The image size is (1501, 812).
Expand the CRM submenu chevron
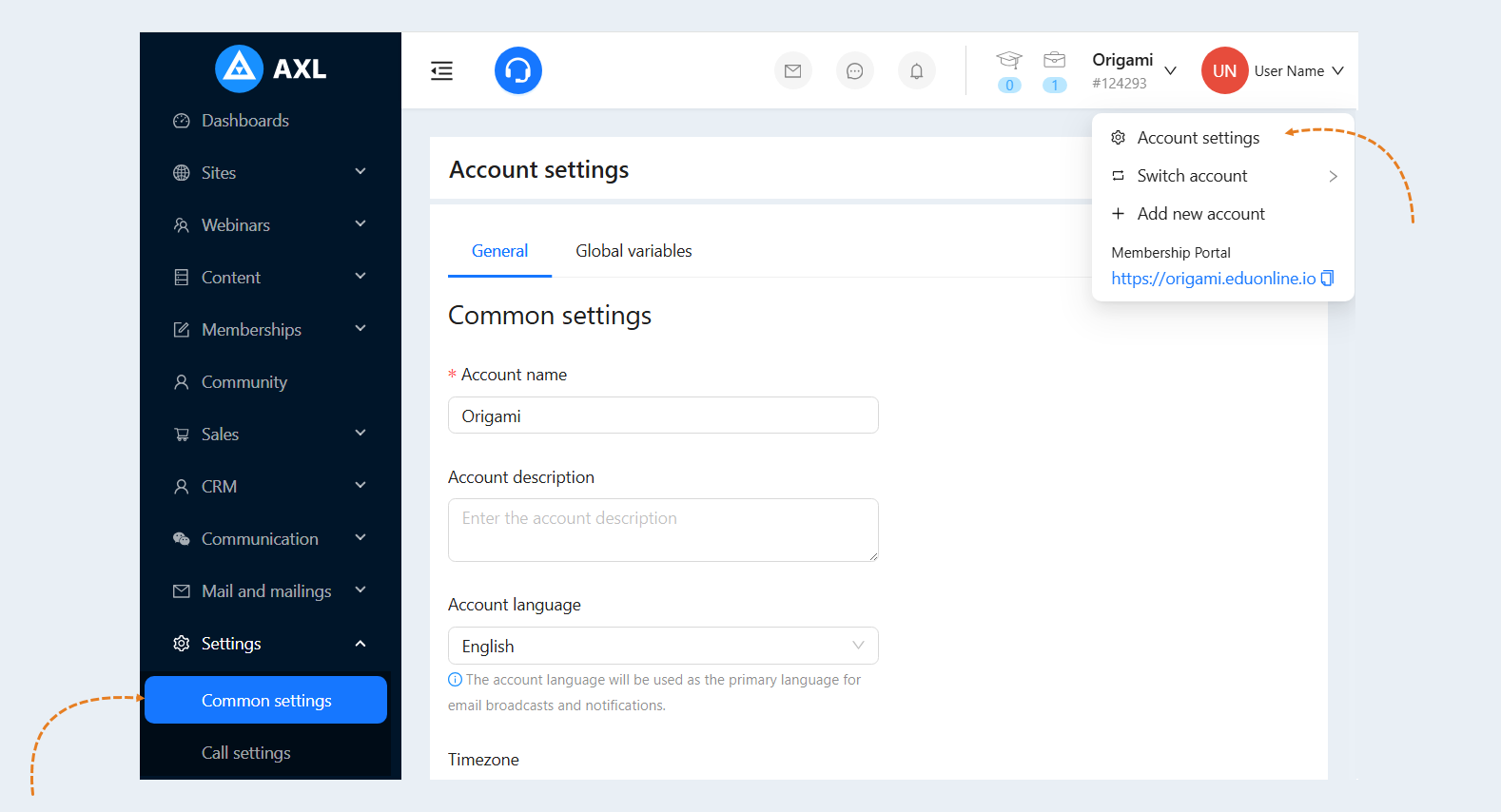(x=361, y=486)
